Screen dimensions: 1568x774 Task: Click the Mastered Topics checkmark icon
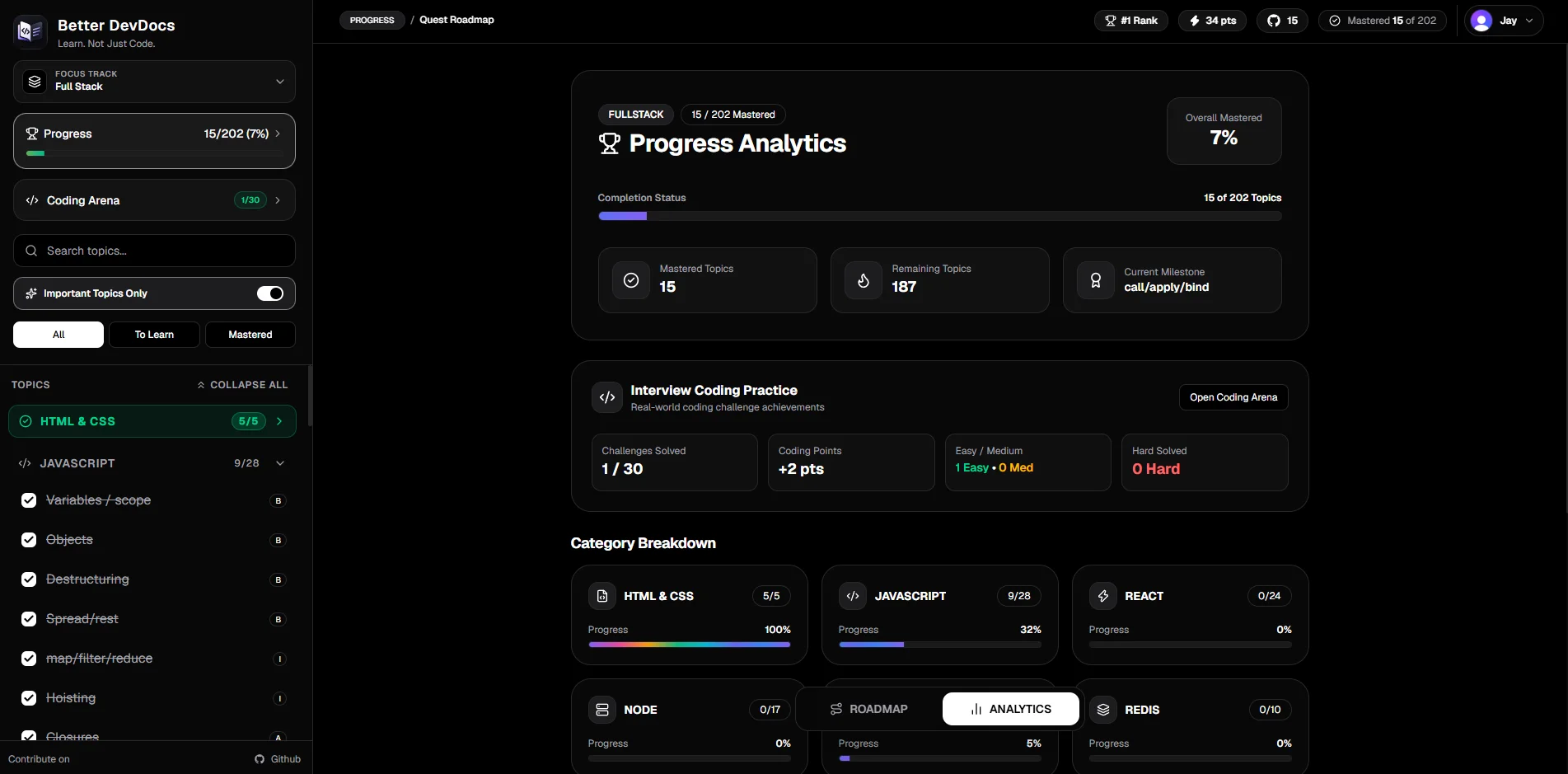click(631, 280)
